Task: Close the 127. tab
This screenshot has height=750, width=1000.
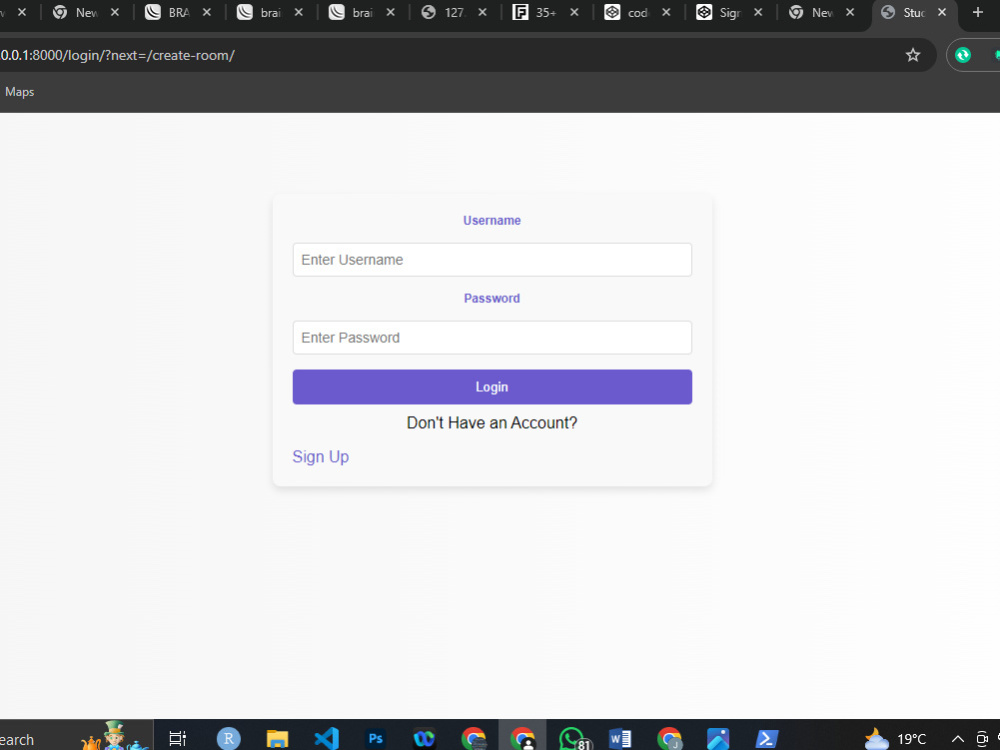Action: [482, 12]
